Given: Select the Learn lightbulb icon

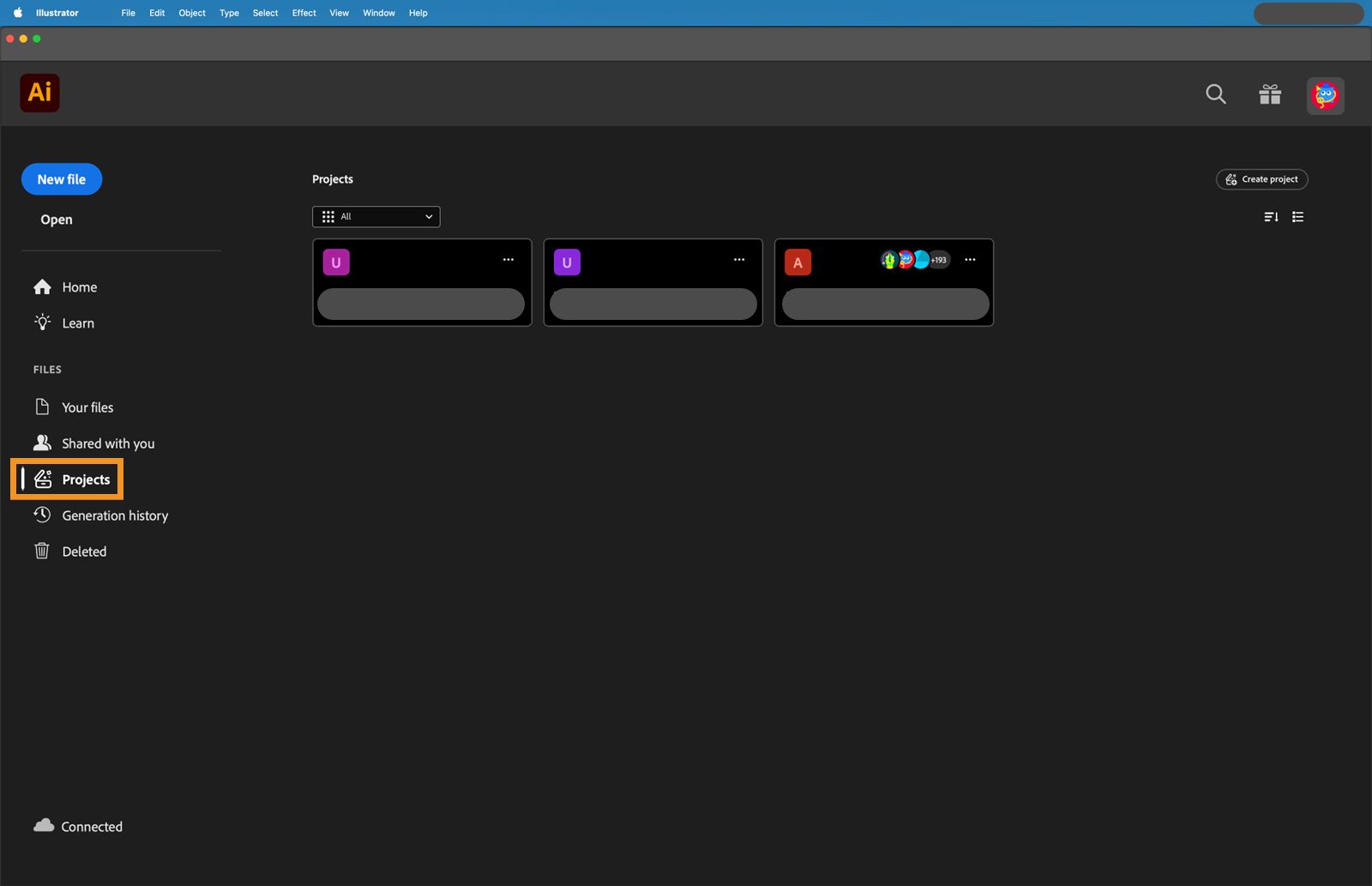Looking at the screenshot, I should [42, 322].
